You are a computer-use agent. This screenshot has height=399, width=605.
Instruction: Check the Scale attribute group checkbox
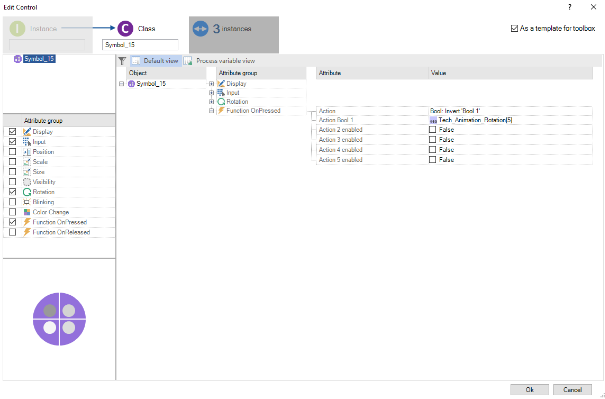pos(12,162)
